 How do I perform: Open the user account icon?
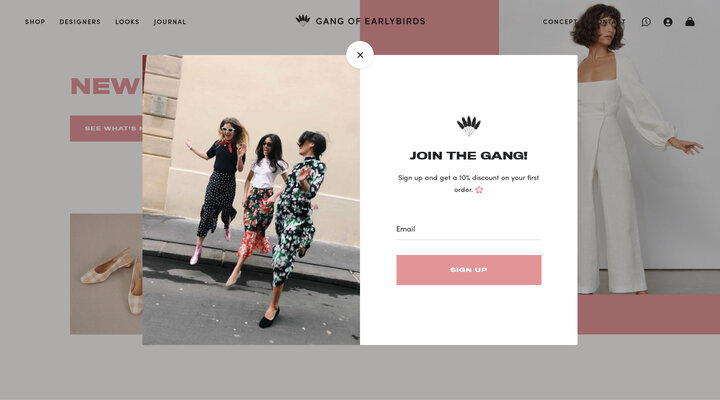pos(668,22)
